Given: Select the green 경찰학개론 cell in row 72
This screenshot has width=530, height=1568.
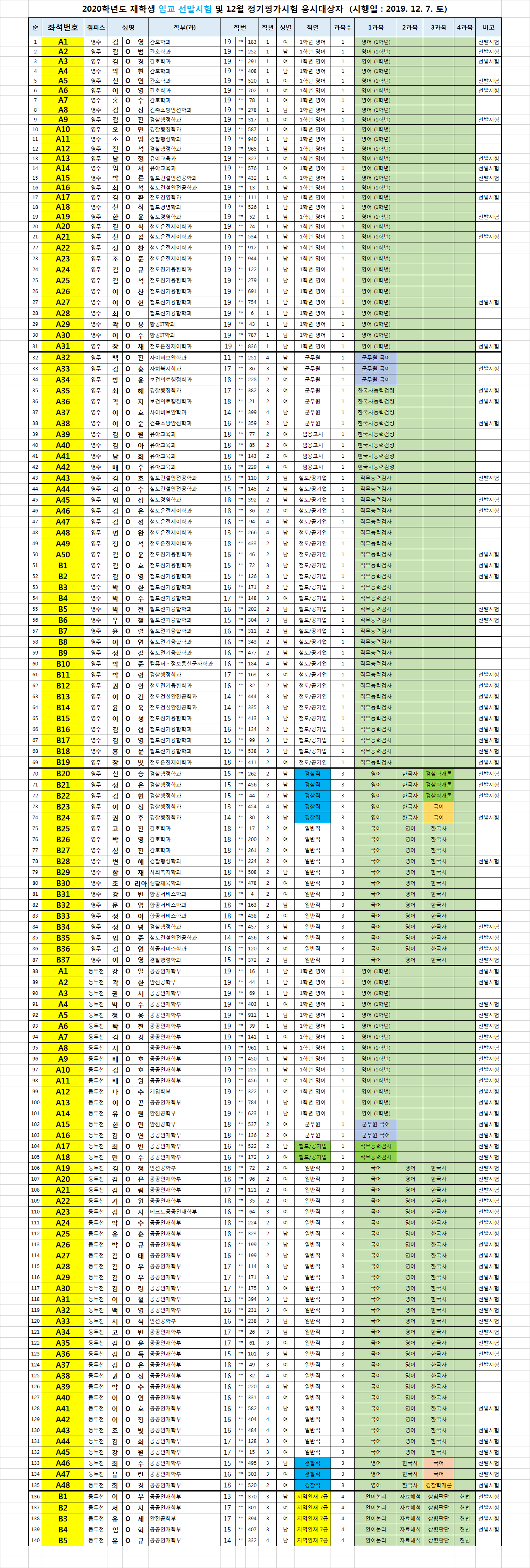Looking at the screenshot, I should coord(438,796).
